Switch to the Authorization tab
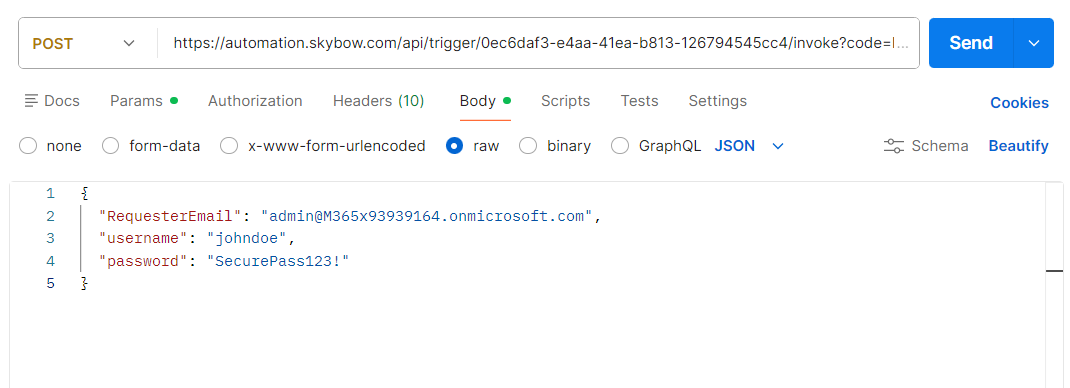 [255, 101]
